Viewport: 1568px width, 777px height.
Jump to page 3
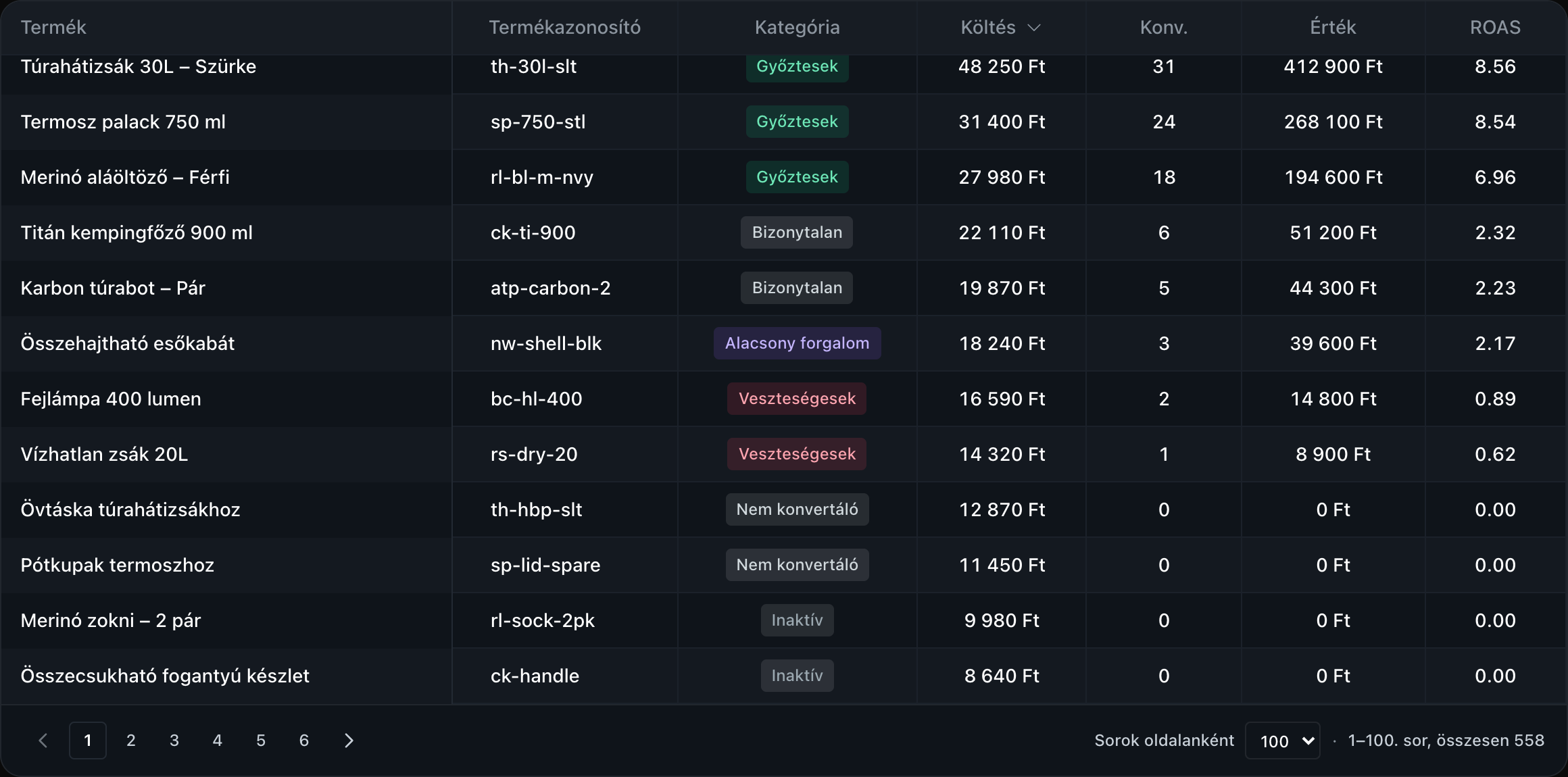point(174,741)
